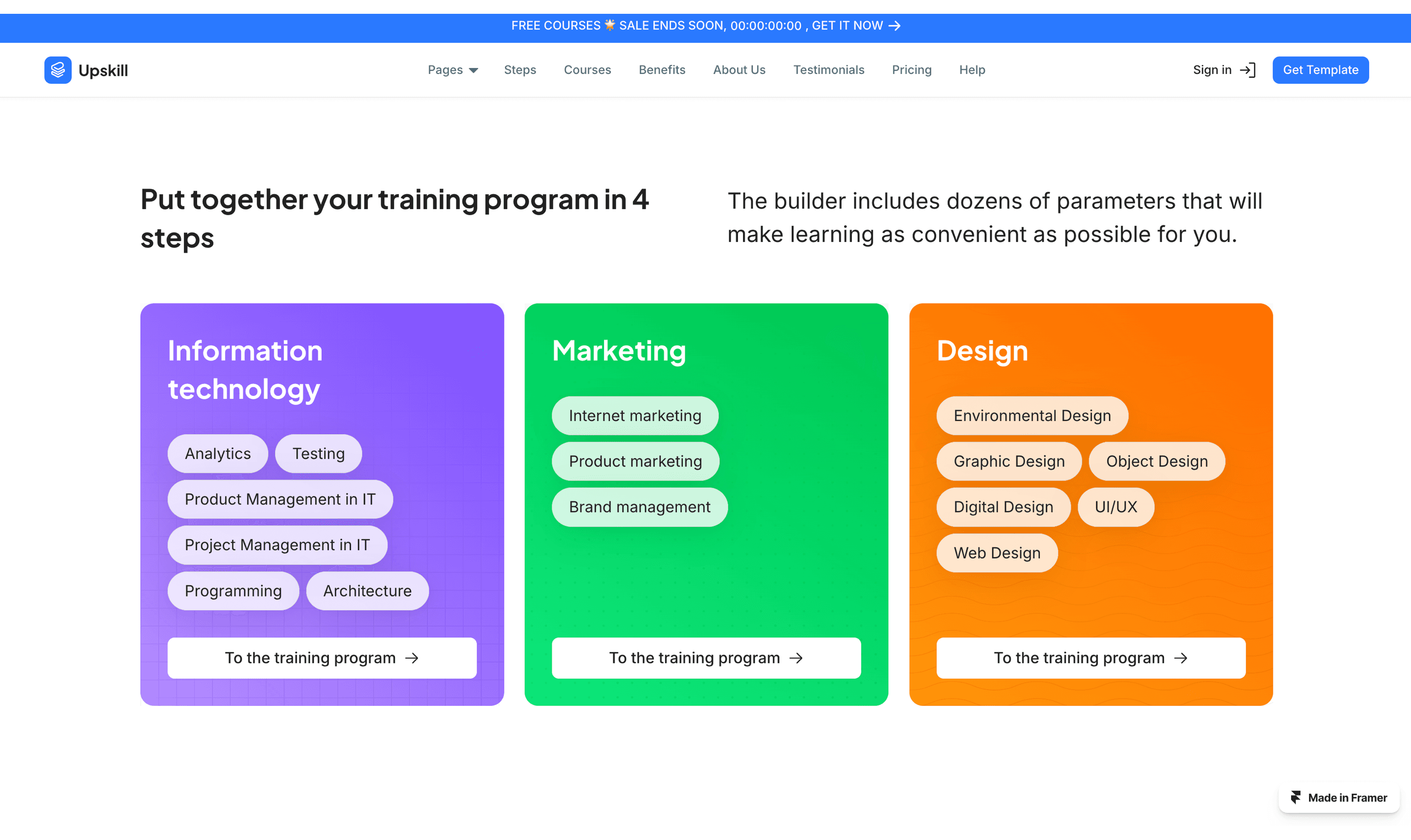Click the Framer logo in the badge
Screen dimensions: 1411x840
1295,797
